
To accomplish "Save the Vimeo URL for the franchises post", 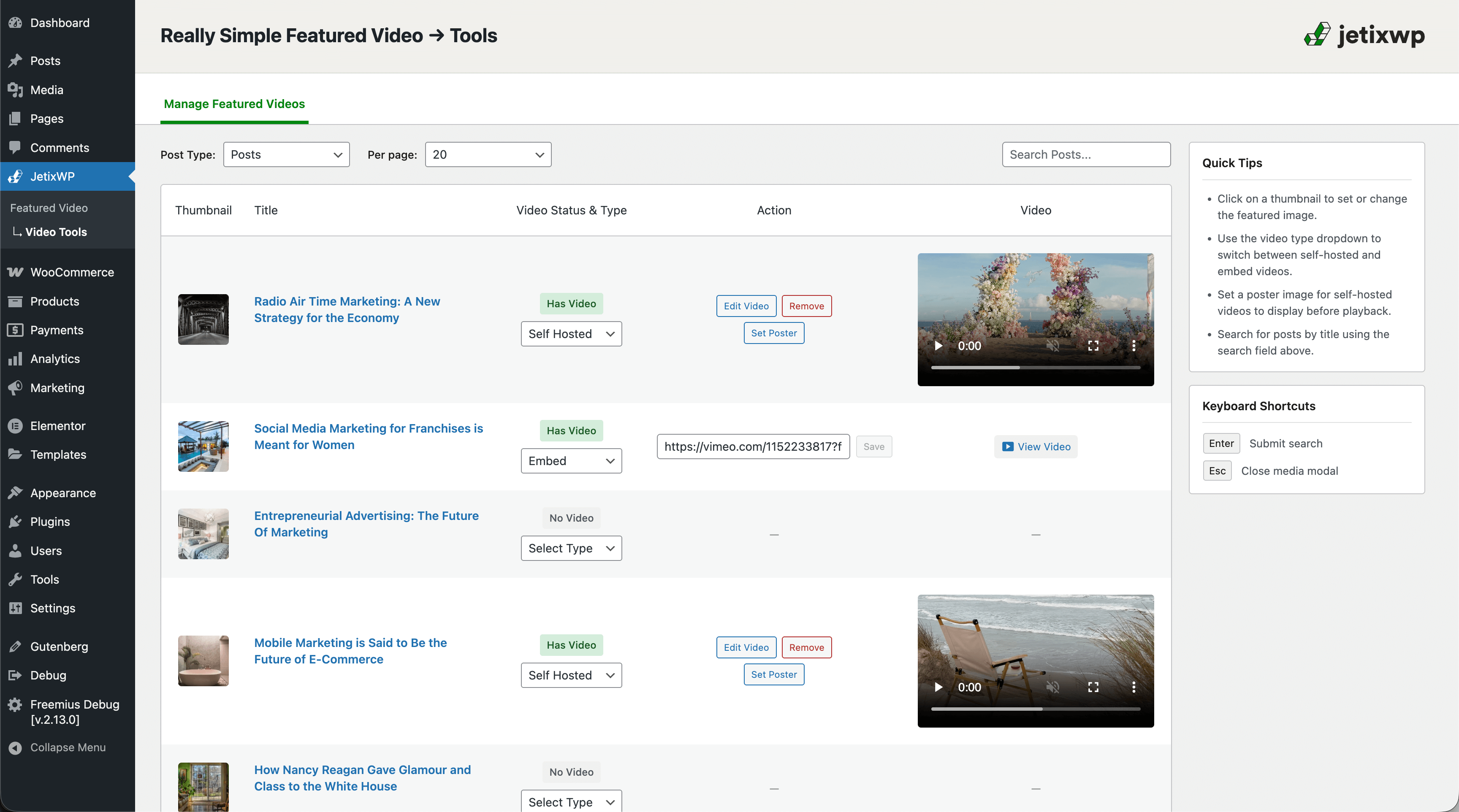I will pos(873,446).
